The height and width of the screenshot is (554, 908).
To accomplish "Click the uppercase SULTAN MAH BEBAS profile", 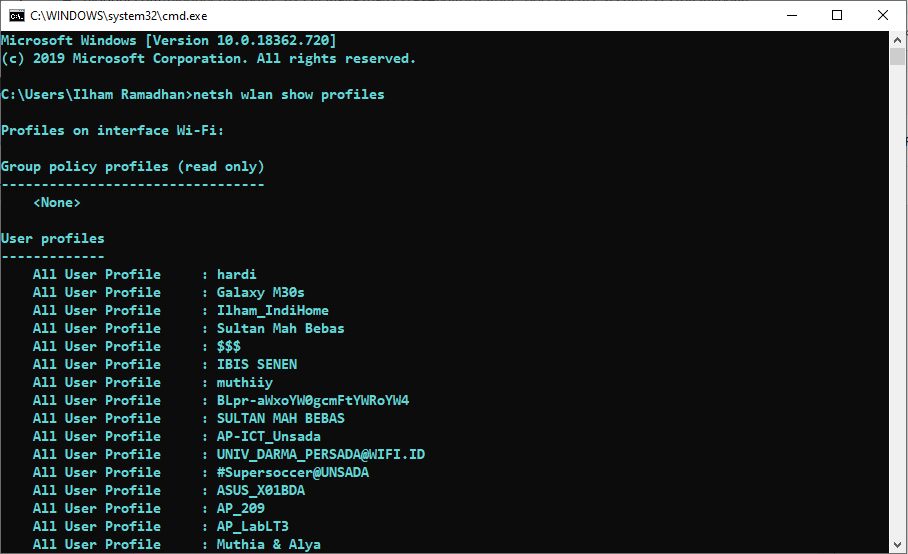I will [280, 418].
